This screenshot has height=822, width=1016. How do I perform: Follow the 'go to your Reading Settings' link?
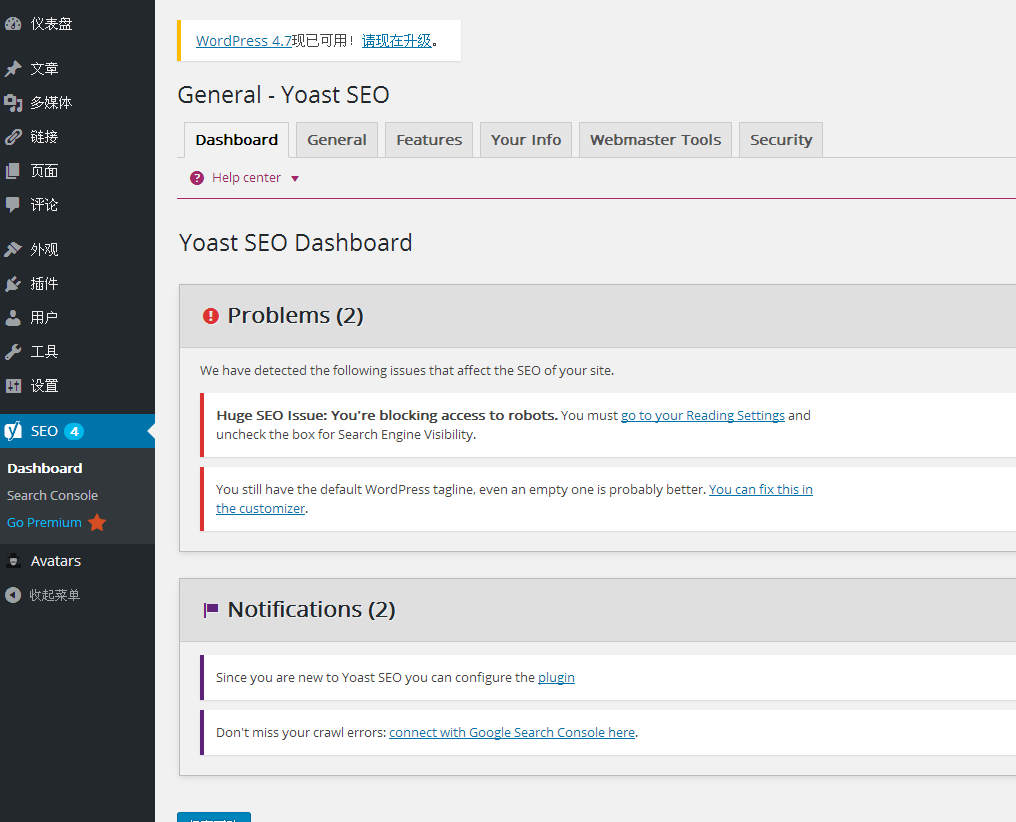(702, 415)
